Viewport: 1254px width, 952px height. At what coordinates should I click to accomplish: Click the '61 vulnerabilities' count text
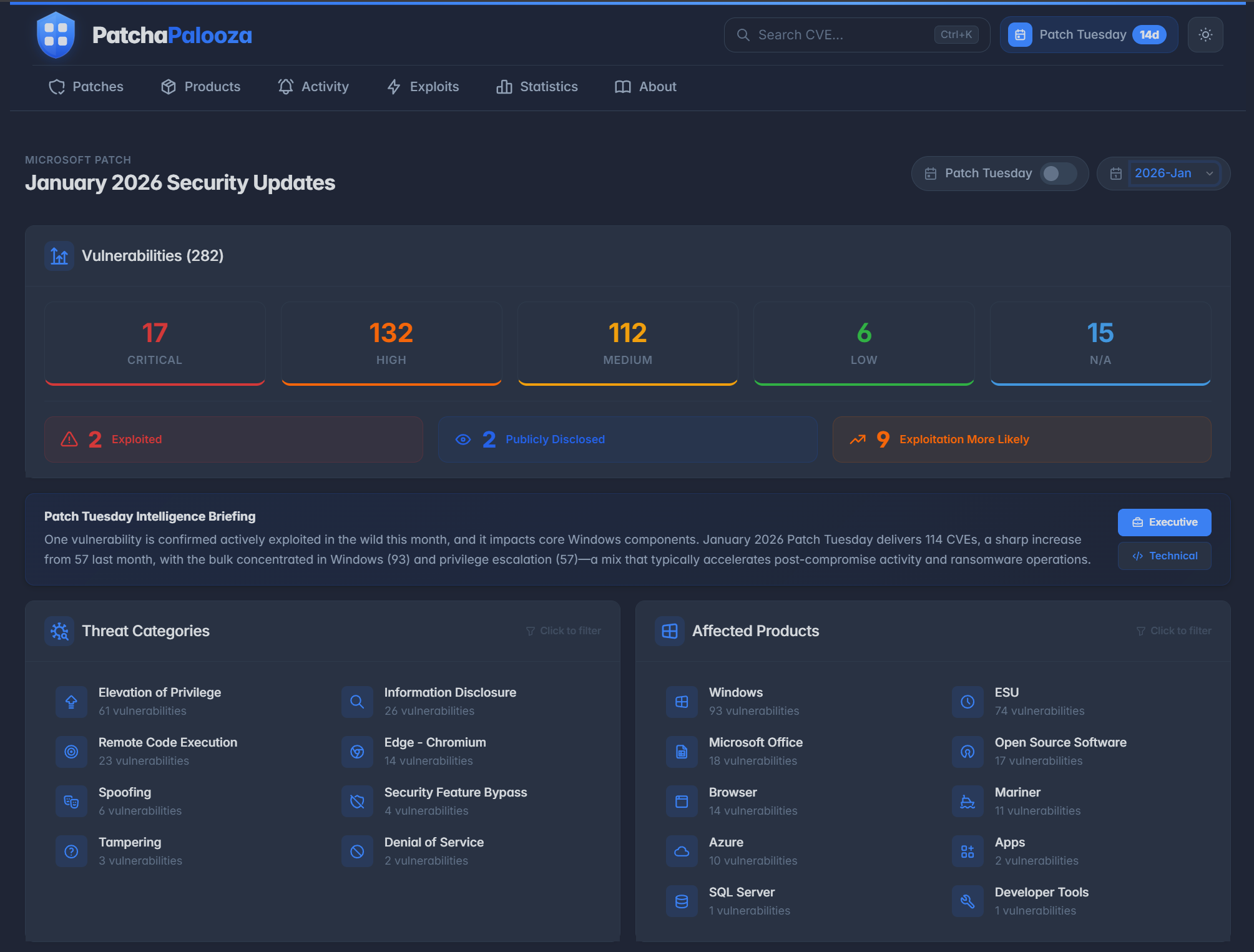[142, 711]
